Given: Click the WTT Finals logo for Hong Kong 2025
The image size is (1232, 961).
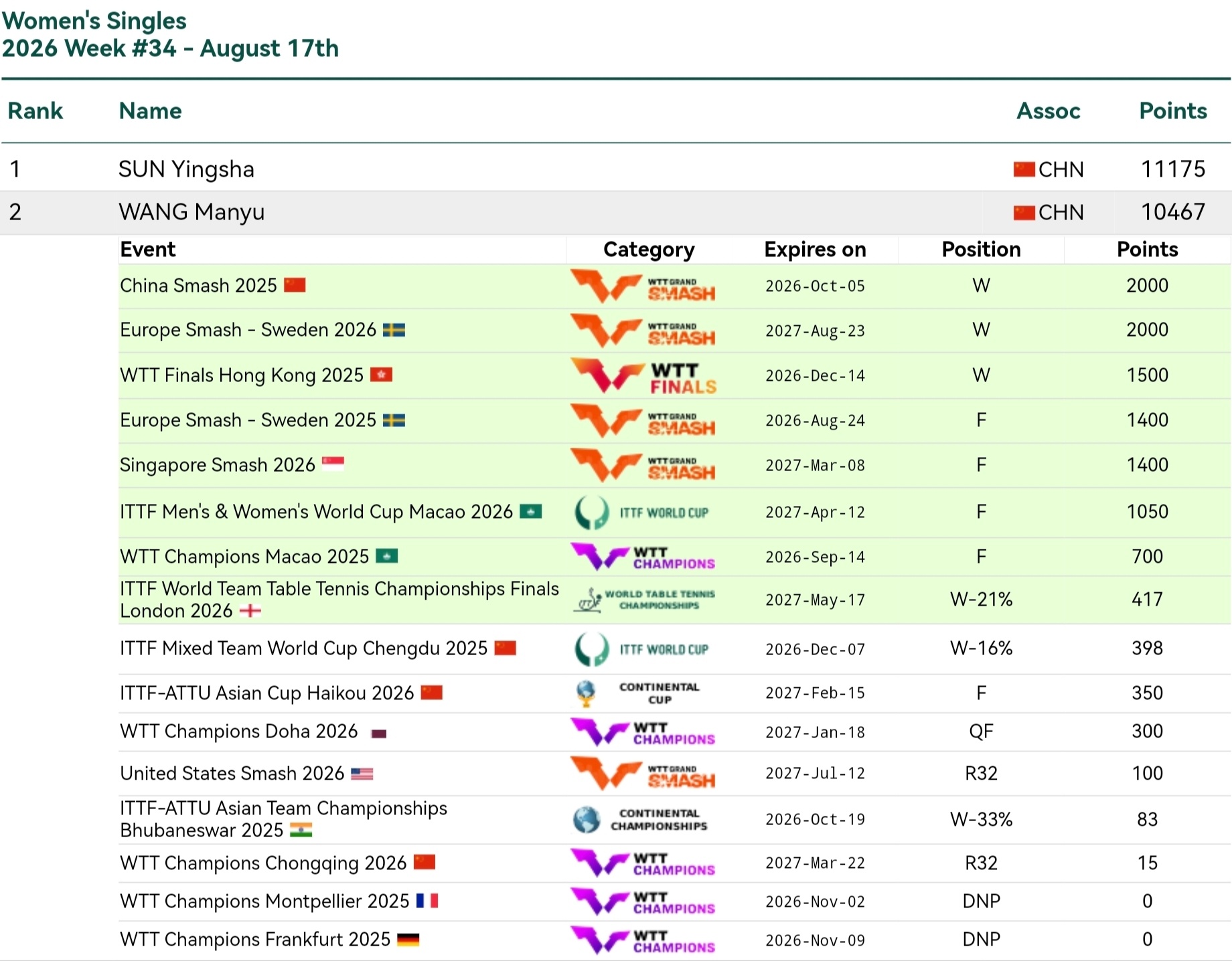Looking at the screenshot, I should point(643,375).
